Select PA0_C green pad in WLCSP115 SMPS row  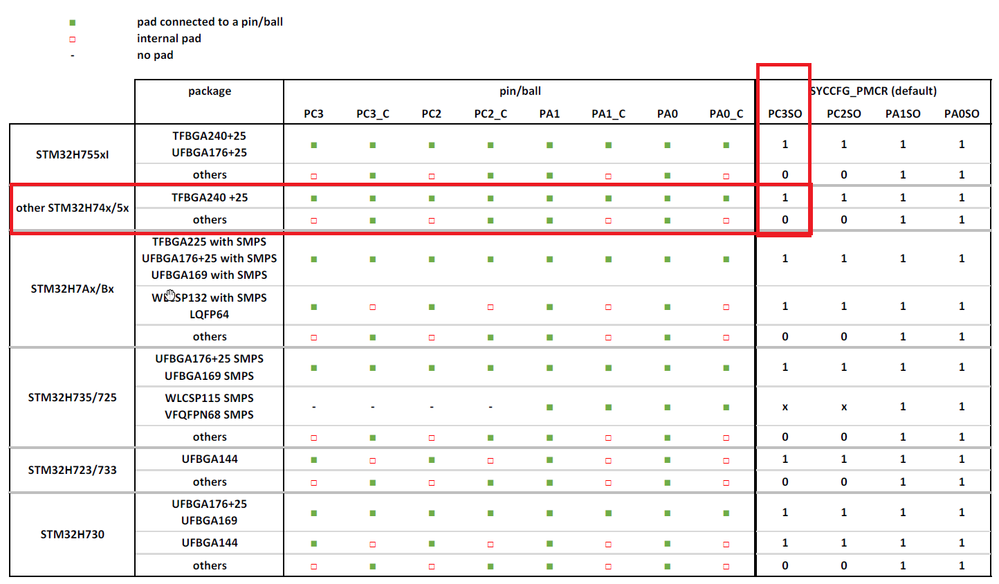[726, 407]
